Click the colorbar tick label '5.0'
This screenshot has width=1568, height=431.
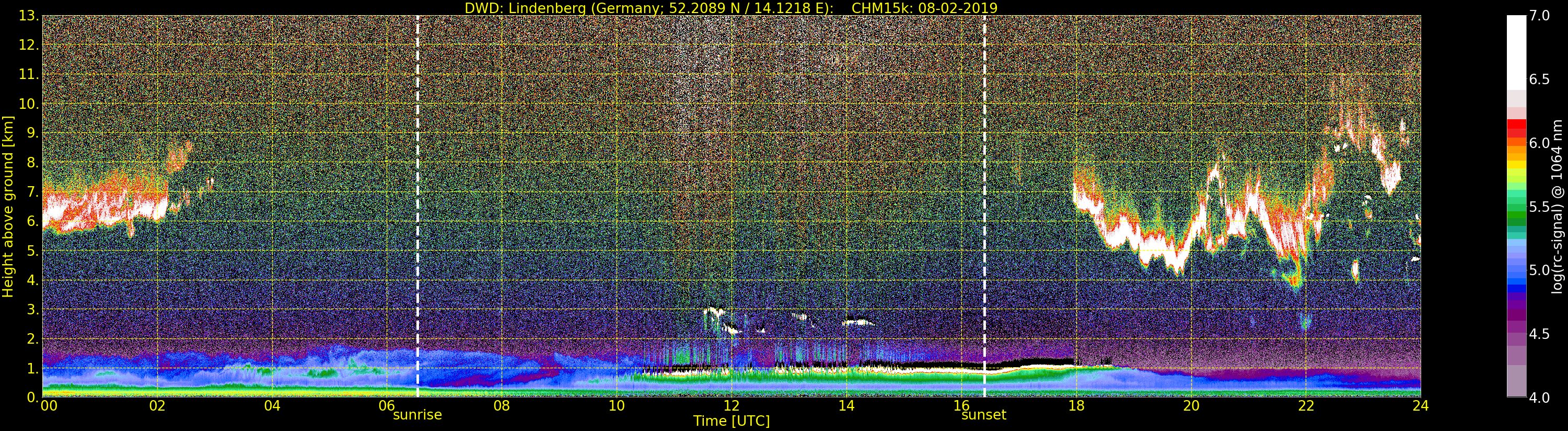tap(1539, 270)
